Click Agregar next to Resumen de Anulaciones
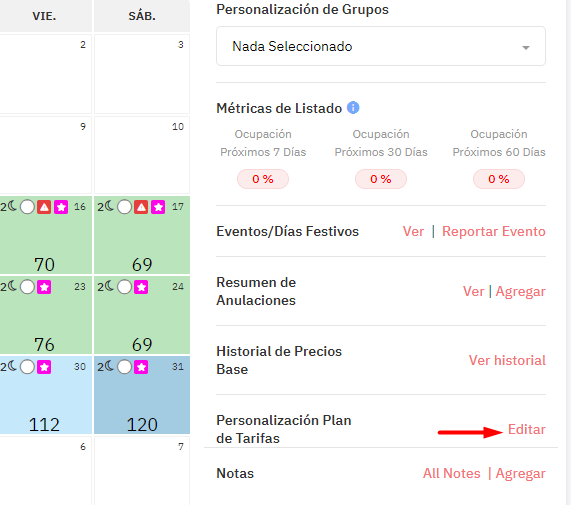The width and height of the screenshot is (571, 505). pyautogui.click(x=520, y=291)
